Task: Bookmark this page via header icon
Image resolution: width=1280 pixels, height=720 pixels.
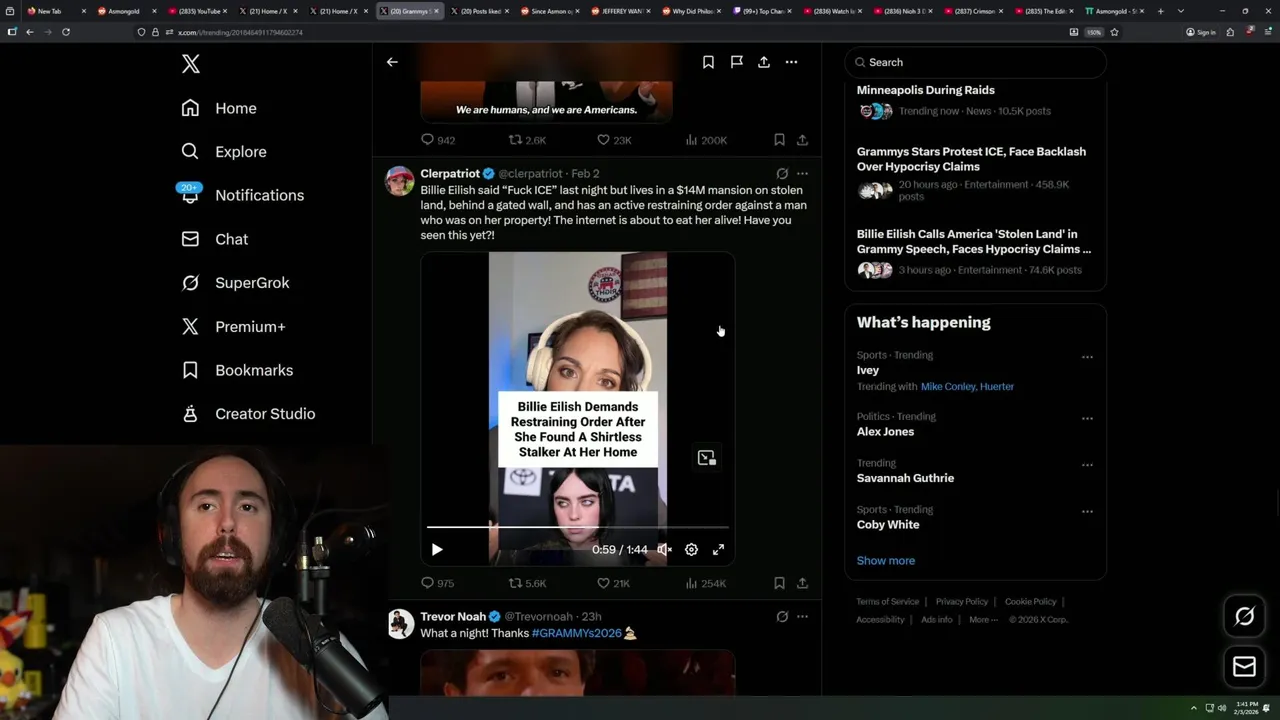Action: [708, 62]
